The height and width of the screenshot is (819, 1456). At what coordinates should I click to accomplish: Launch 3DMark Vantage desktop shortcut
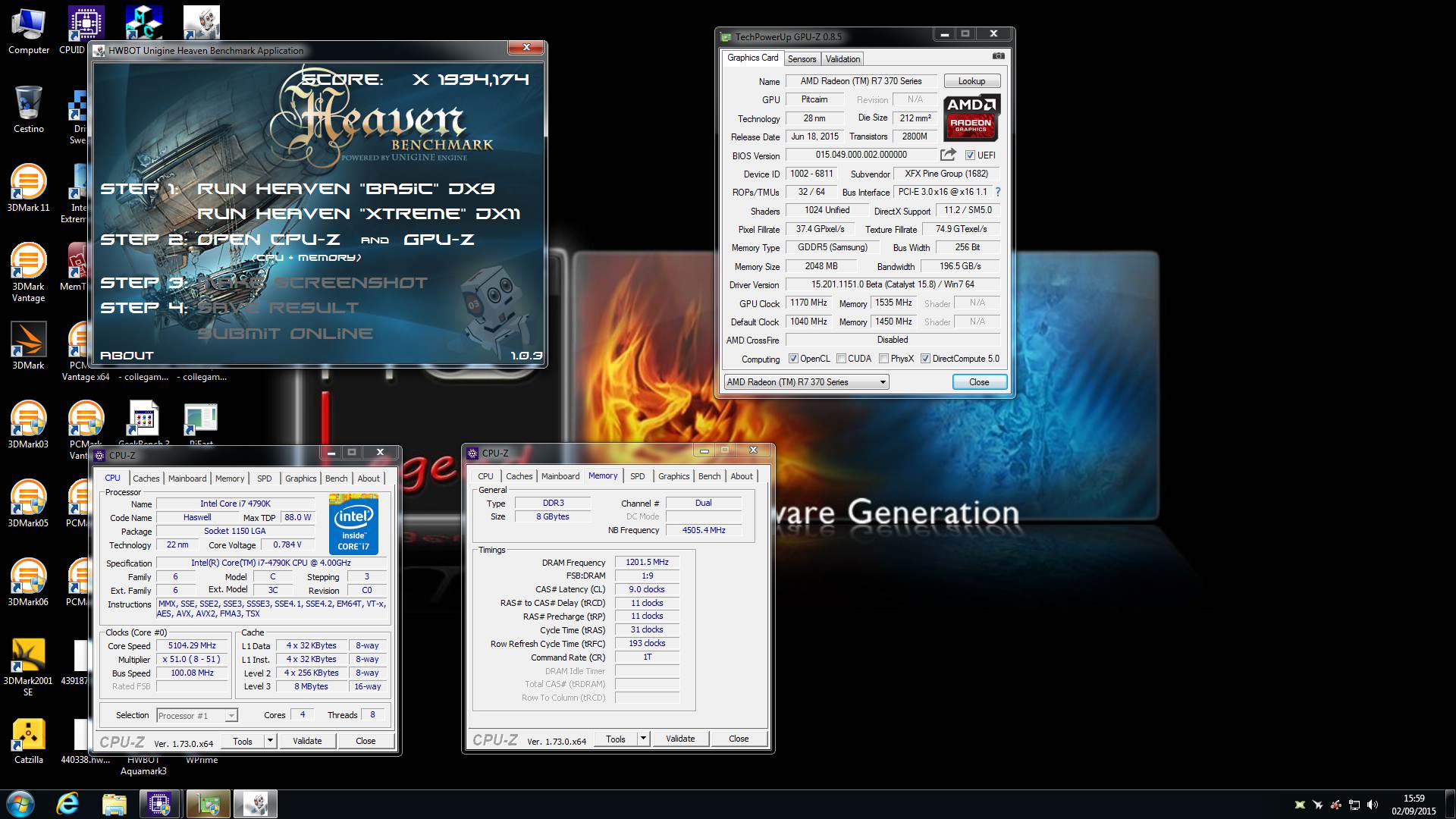coord(29,273)
